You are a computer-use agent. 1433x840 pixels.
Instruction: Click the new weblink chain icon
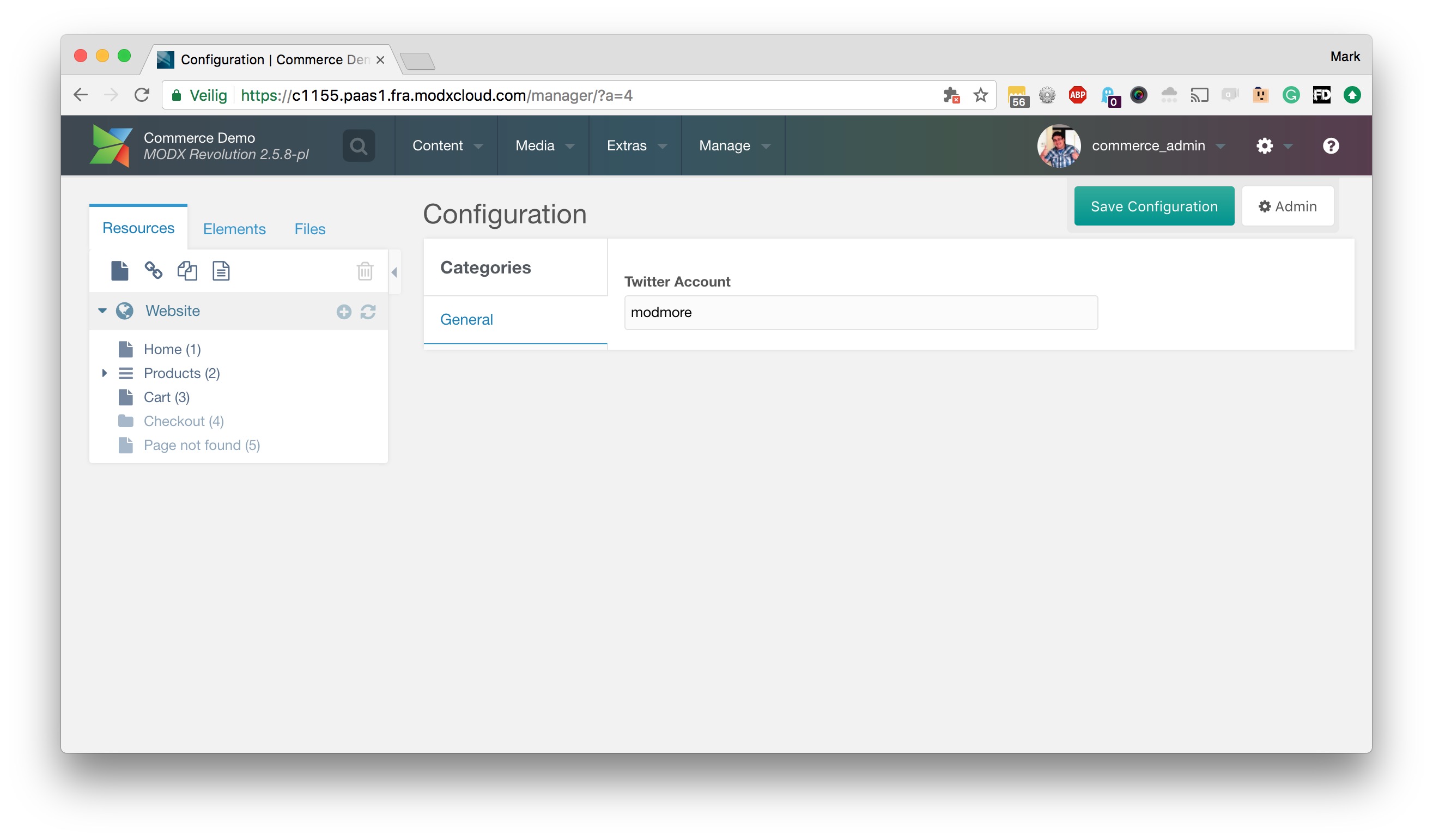pyautogui.click(x=154, y=271)
